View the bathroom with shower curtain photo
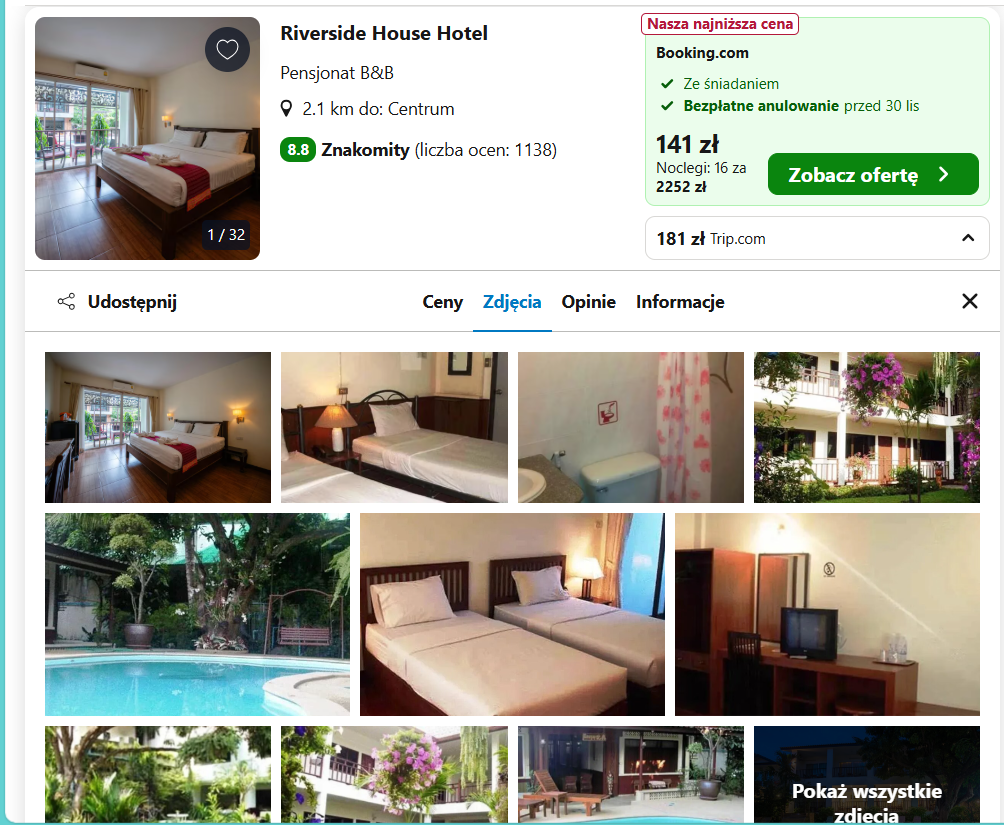The width and height of the screenshot is (1004, 825). [631, 427]
